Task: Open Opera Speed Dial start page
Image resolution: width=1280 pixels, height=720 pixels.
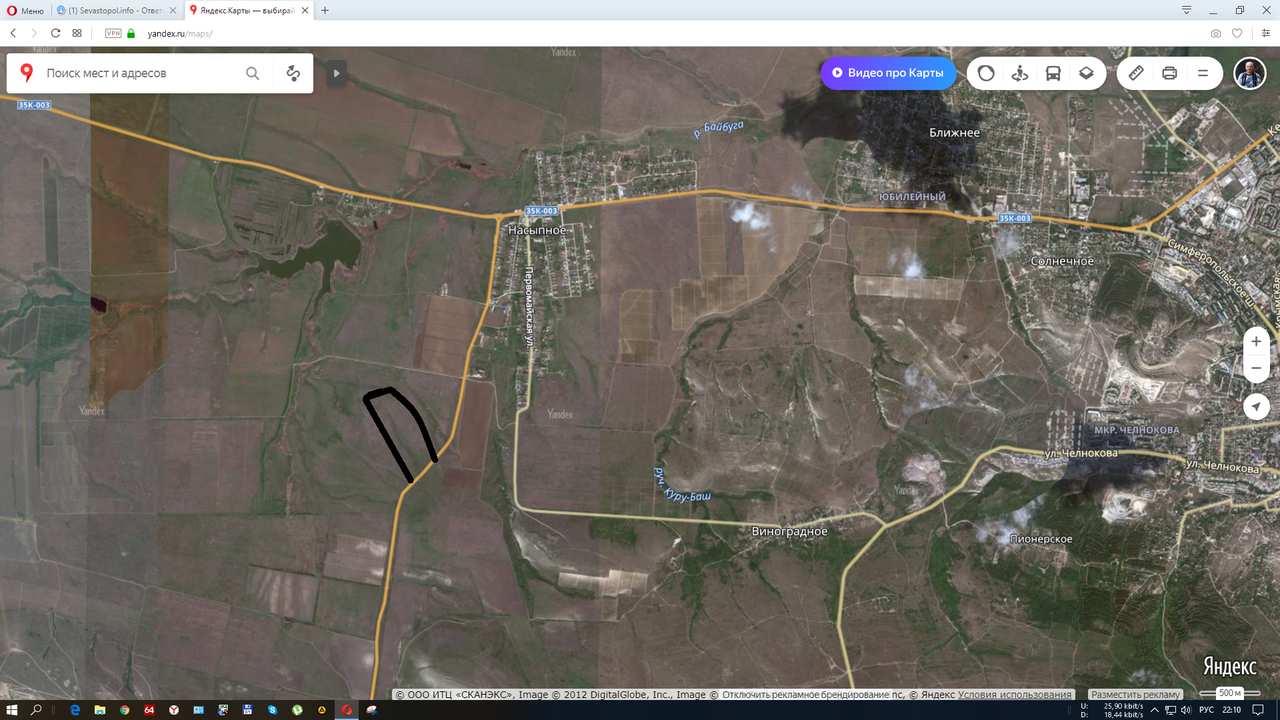Action: [x=77, y=33]
